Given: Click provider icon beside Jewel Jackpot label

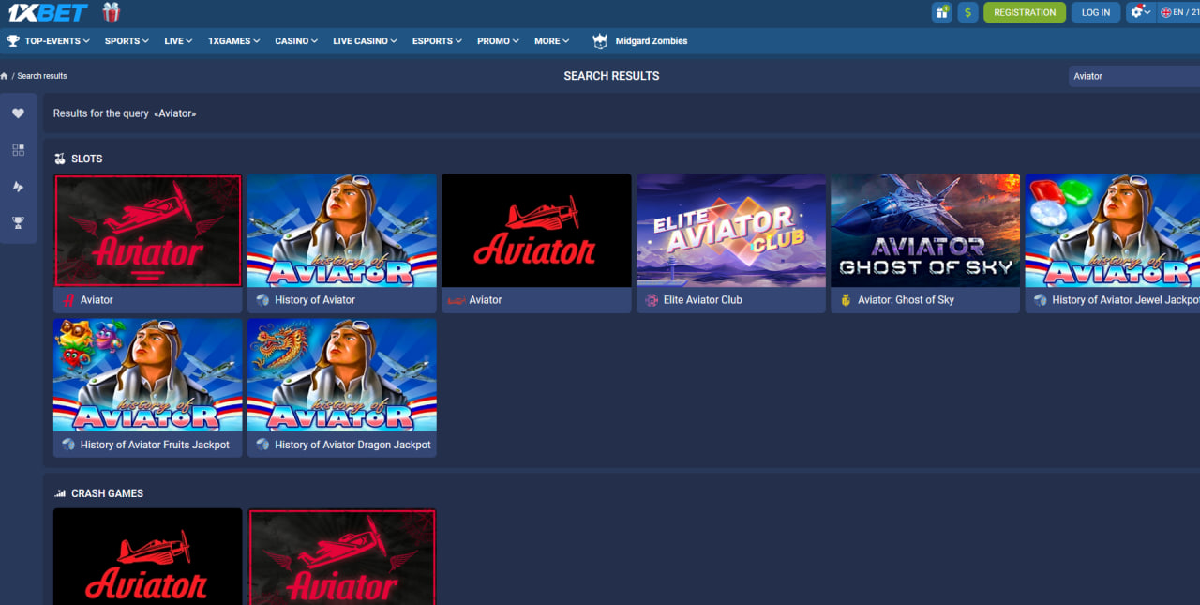Looking at the screenshot, I should tap(1040, 300).
